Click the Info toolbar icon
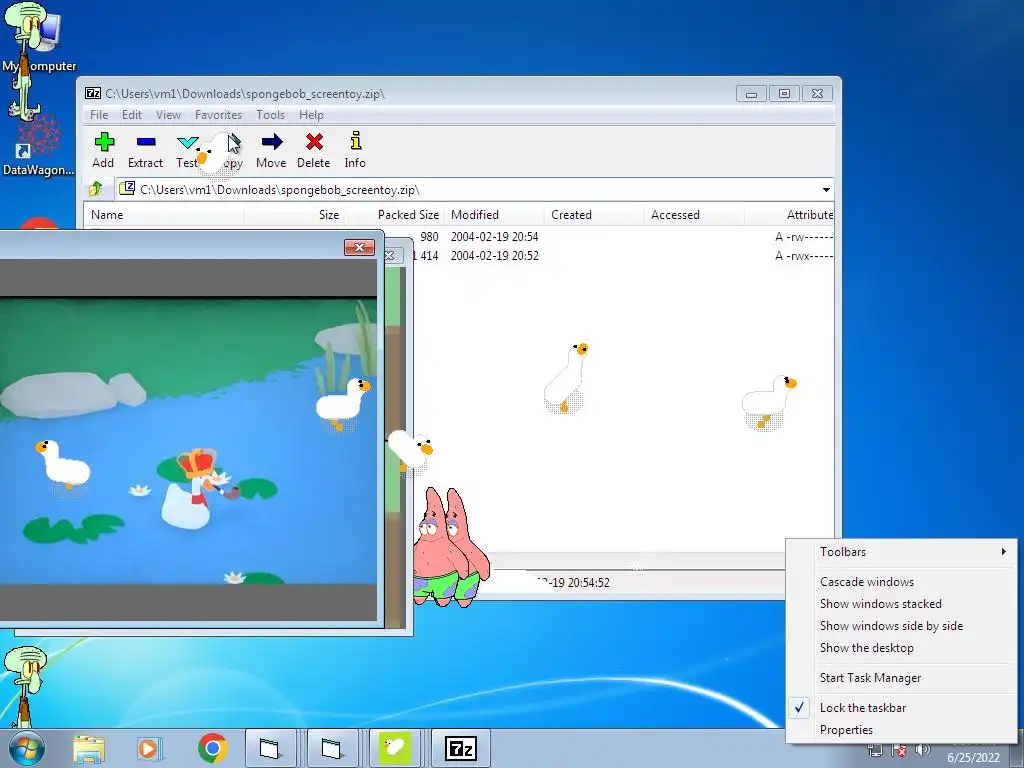The image size is (1024, 768). pos(355,150)
